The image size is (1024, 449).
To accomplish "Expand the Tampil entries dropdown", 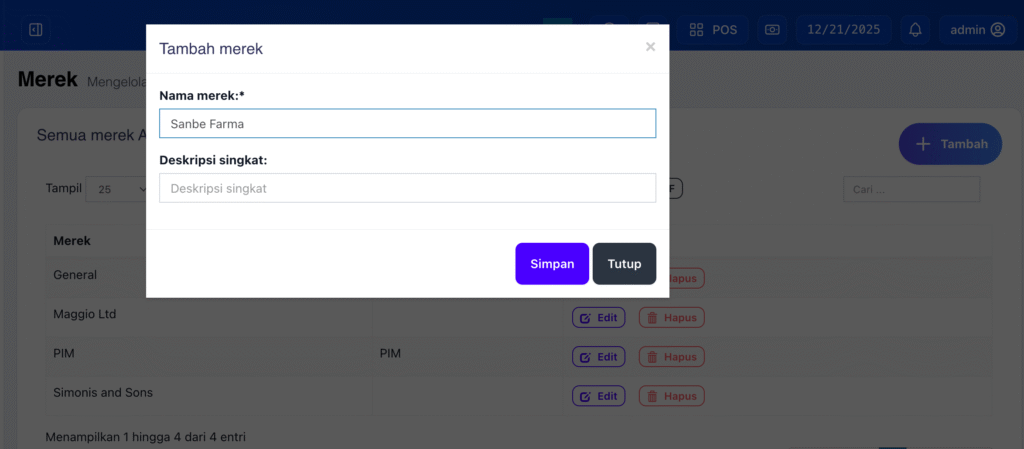I will click(120, 189).
